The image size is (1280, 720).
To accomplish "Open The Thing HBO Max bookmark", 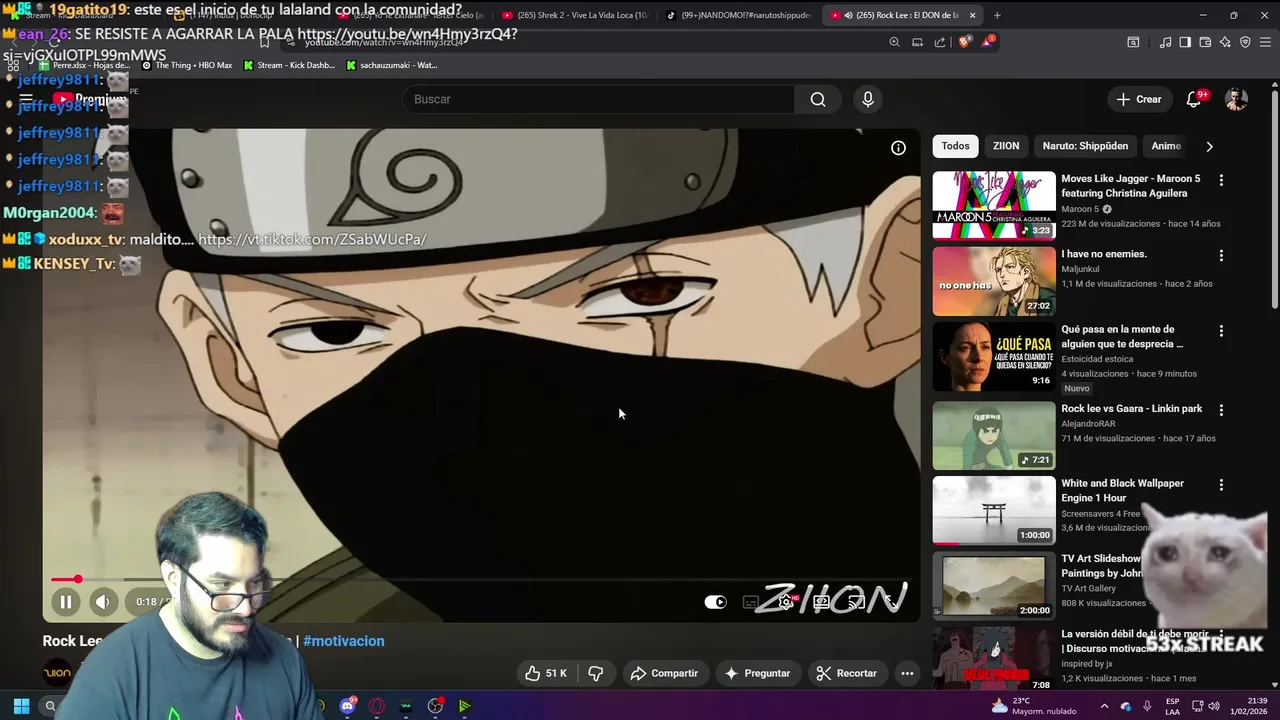I will click(x=187, y=65).
